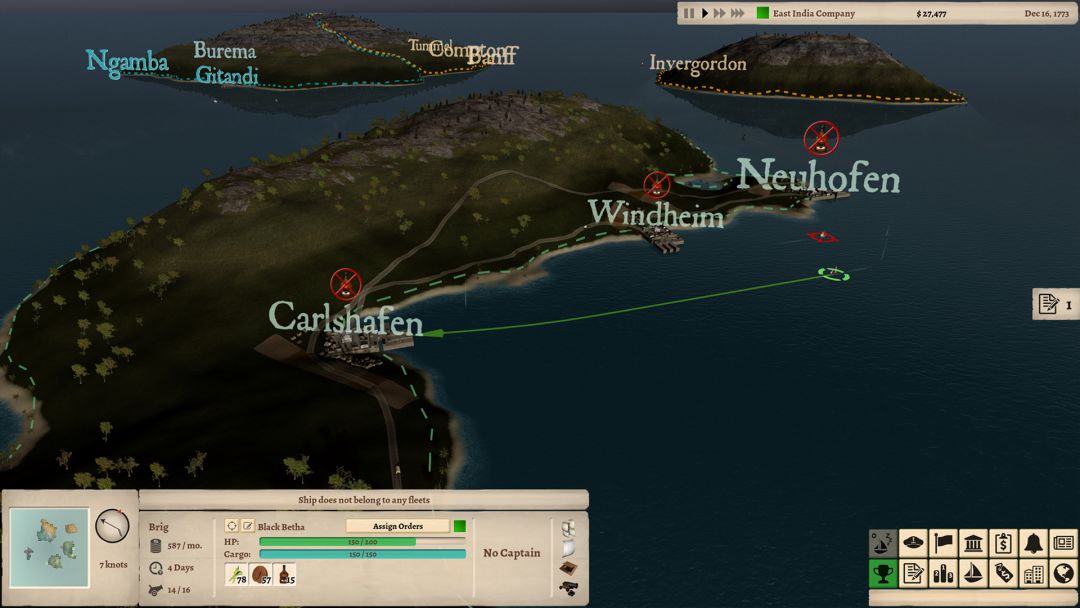The height and width of the screenshot is (608, 1080).
Task: Click the island minimap thumbnail
Action: 48,547
